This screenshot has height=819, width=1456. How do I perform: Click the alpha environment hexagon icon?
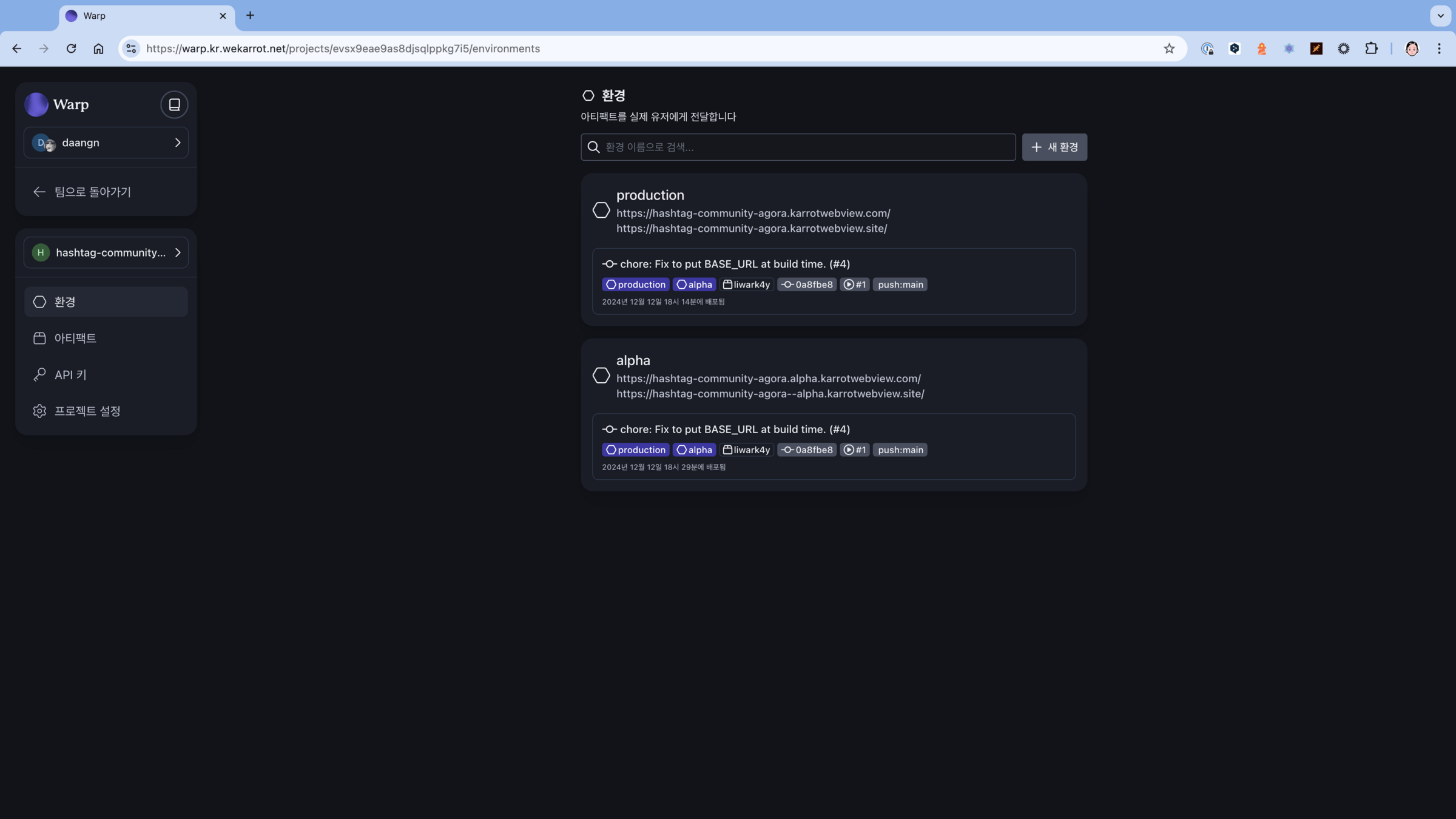(601, 376)
